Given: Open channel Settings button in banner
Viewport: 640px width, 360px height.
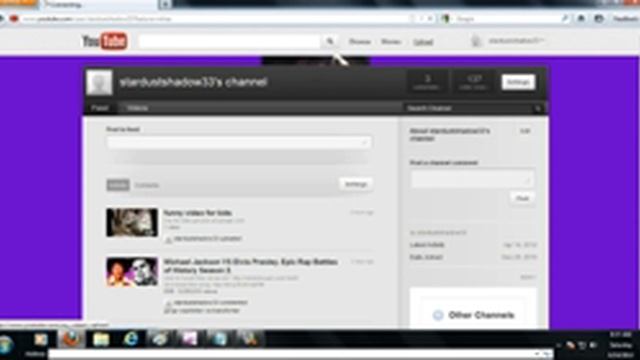Looking at the screenshot, I should (x=518, y=82).
